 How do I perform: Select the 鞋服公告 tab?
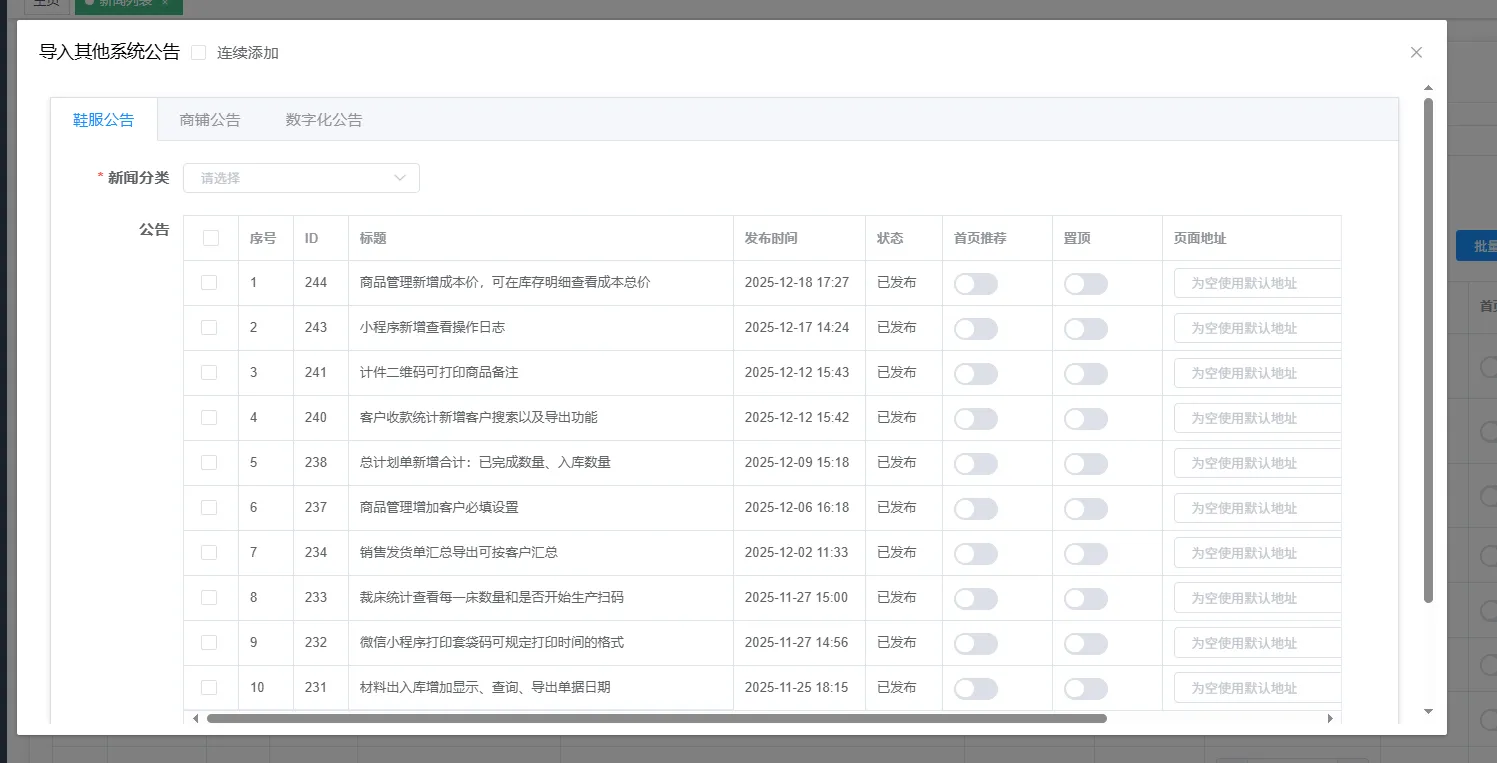104,120
